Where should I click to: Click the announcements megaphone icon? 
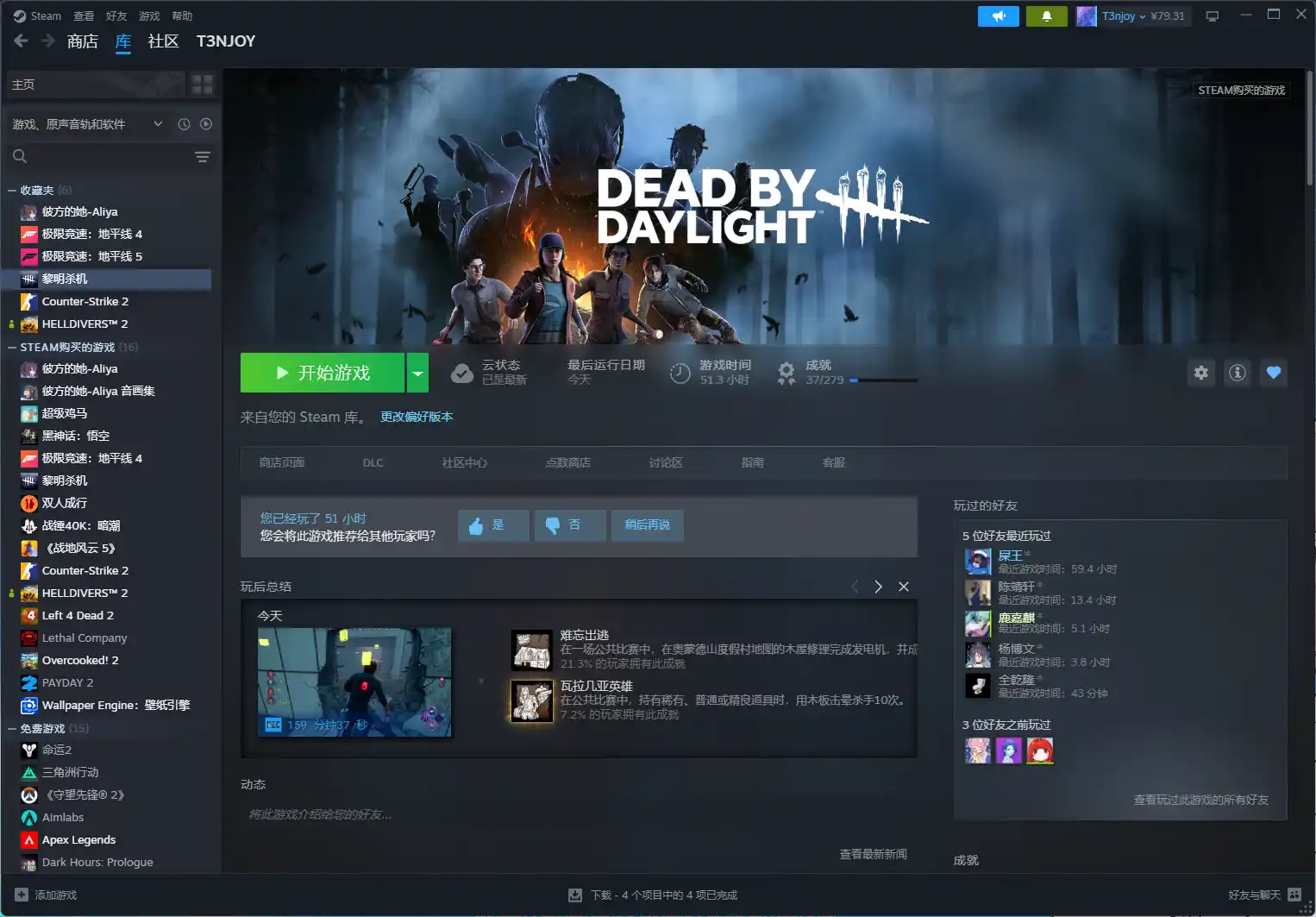998,16
